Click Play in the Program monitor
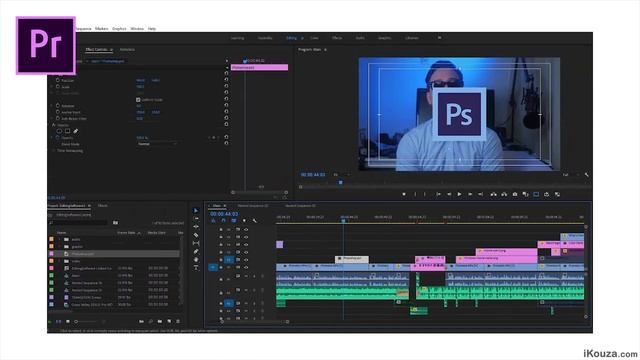Screen dimensions: 640x360 pos(459,194)
